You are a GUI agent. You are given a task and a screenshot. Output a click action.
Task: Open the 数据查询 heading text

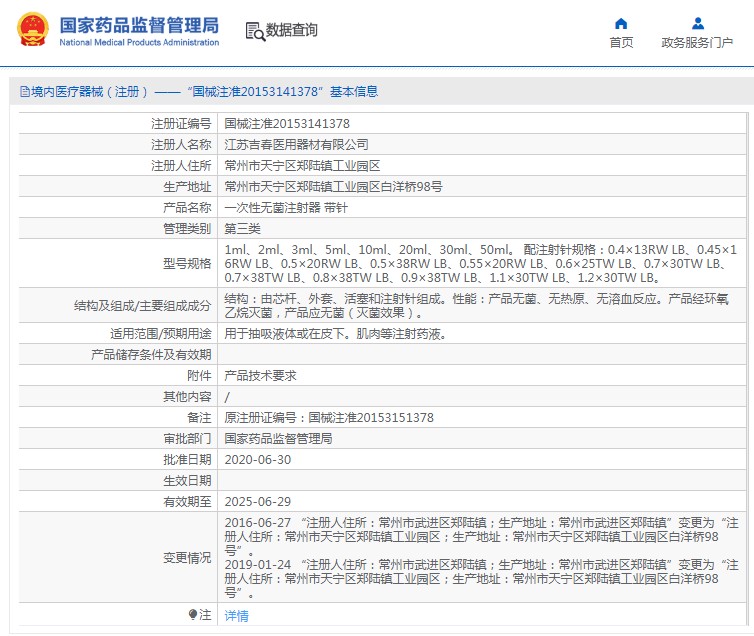point(291,31)
